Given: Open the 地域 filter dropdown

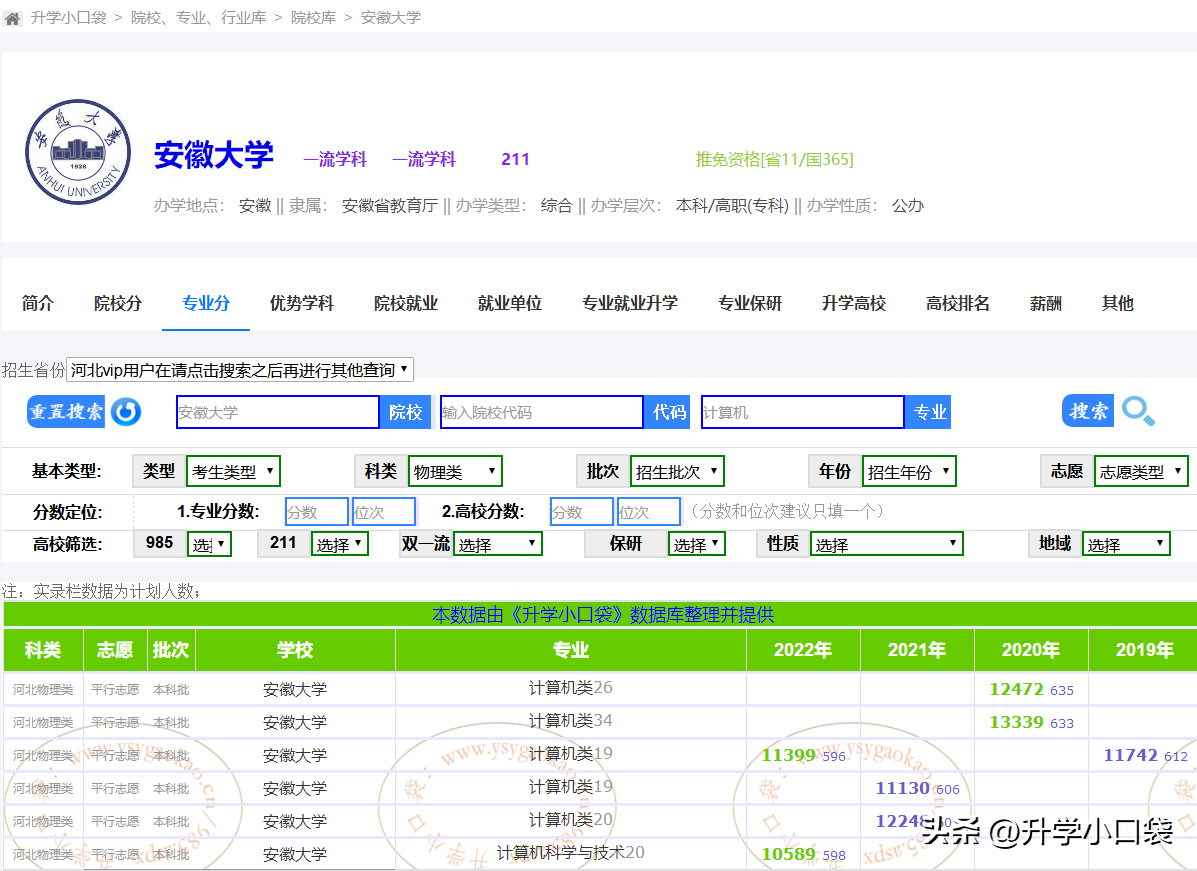Looking at the screenshot, I should [1126, 544].
